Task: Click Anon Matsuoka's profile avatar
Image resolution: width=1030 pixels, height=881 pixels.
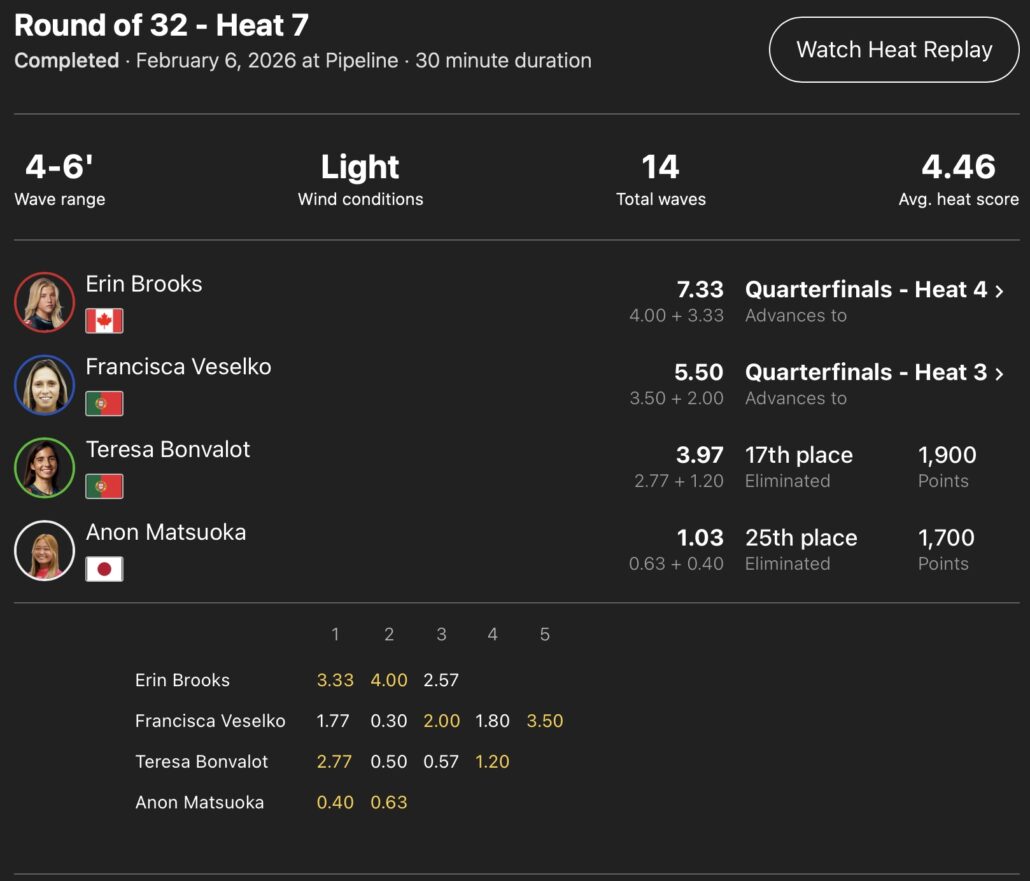Action: [x=44, y=550]
